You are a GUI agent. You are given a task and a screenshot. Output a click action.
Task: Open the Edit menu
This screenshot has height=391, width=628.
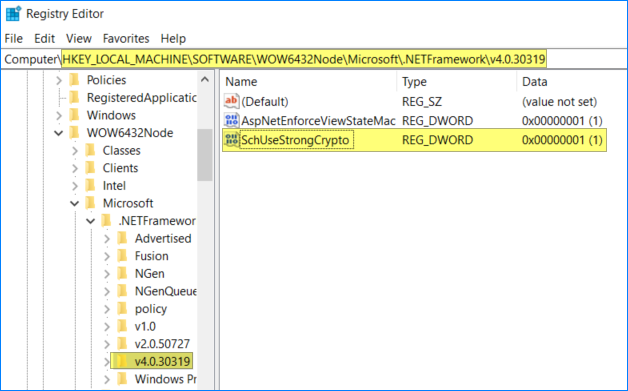coord(44,38)
